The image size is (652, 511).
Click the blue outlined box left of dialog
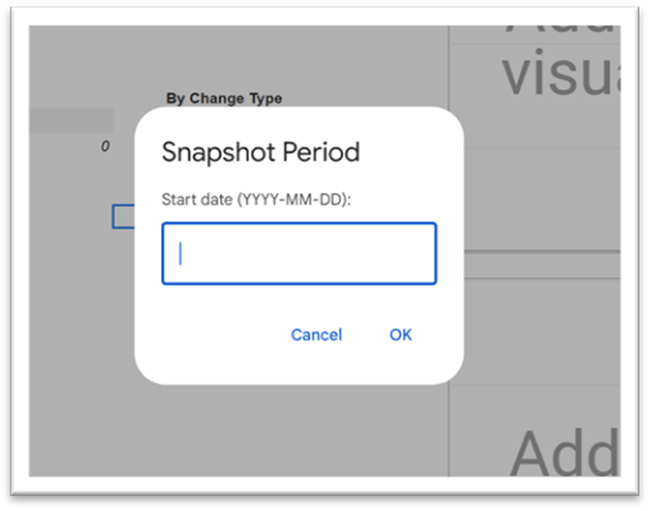(x=123, y=216)
